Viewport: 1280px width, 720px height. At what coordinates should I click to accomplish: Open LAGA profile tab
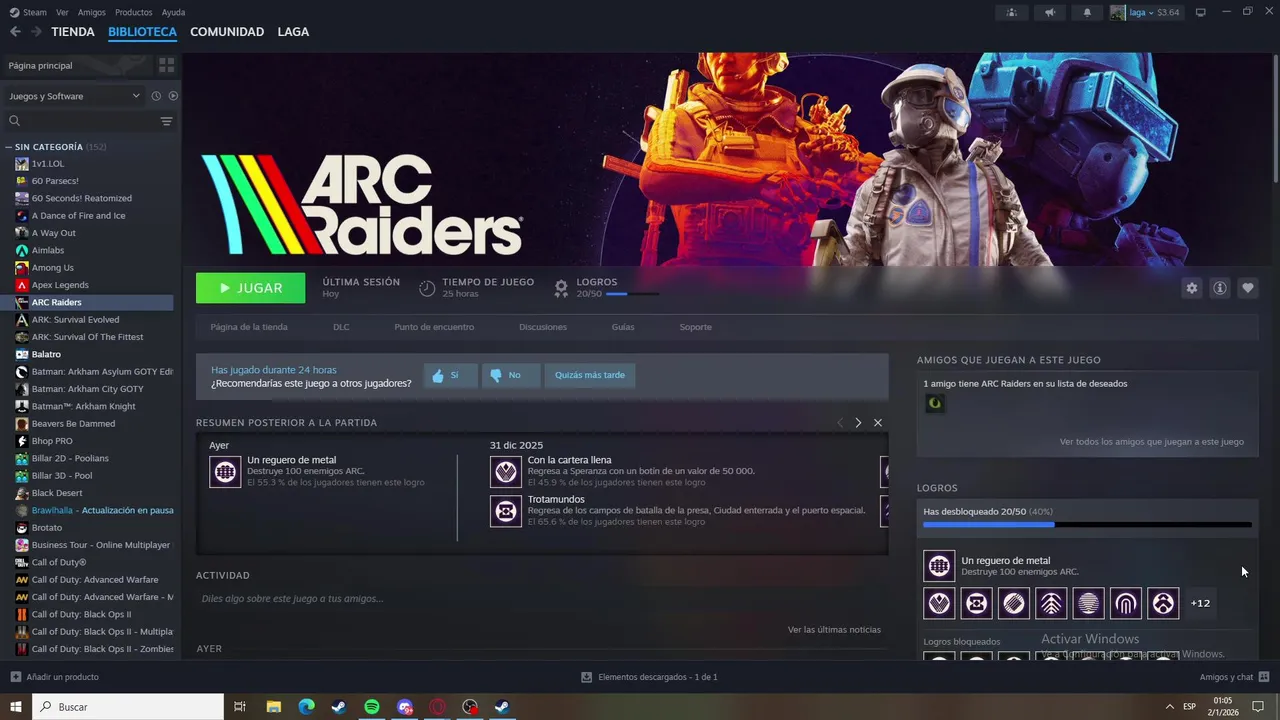click(x=293, y=32)
